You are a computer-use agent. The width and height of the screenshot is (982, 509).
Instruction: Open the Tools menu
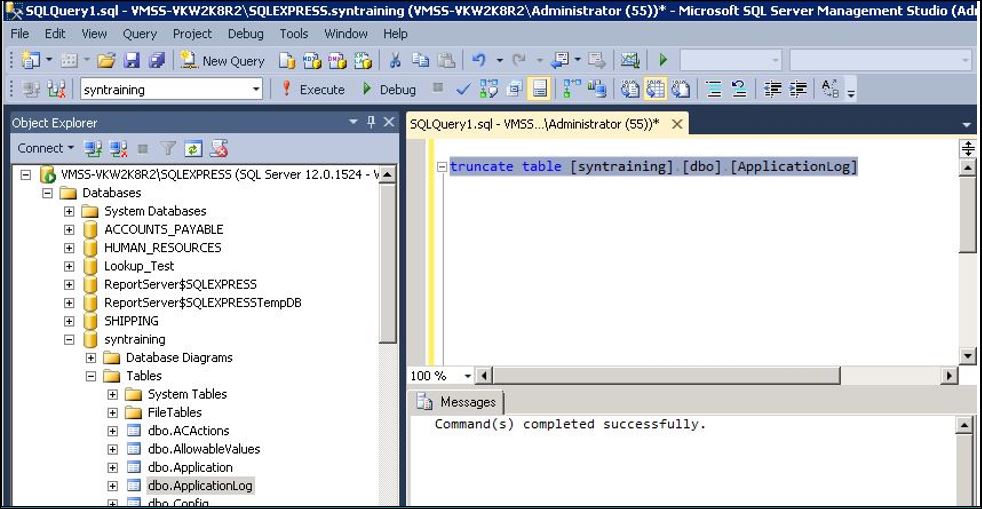point(294,34)
